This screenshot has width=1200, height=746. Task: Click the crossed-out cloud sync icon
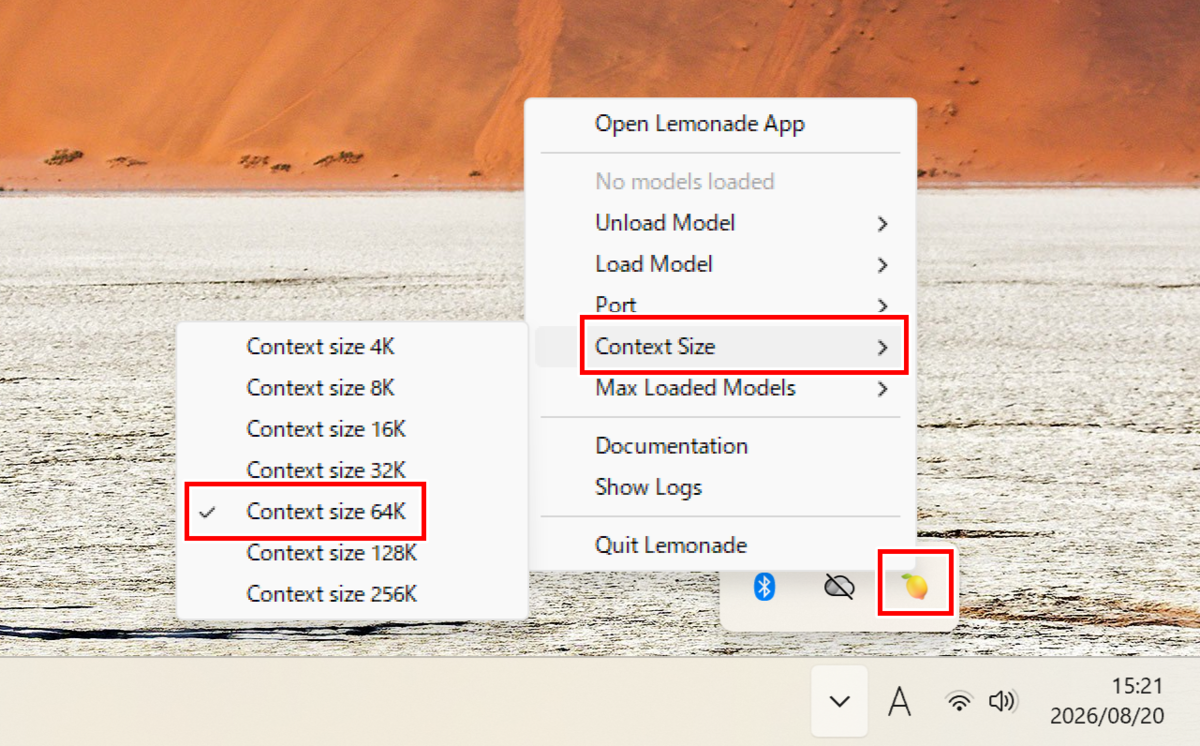click(839, 587)
